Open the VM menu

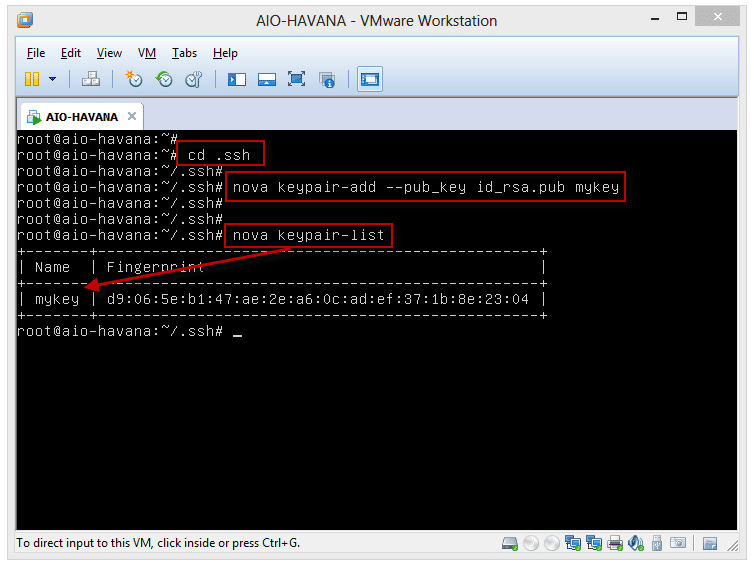tap(147, 53)
